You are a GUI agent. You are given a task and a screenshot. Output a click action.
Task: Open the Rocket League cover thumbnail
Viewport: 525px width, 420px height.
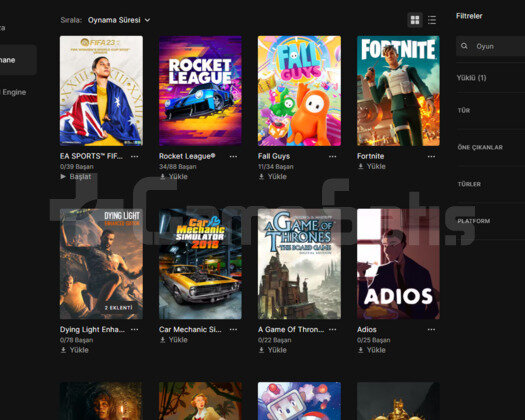click(x=200, y=91)
